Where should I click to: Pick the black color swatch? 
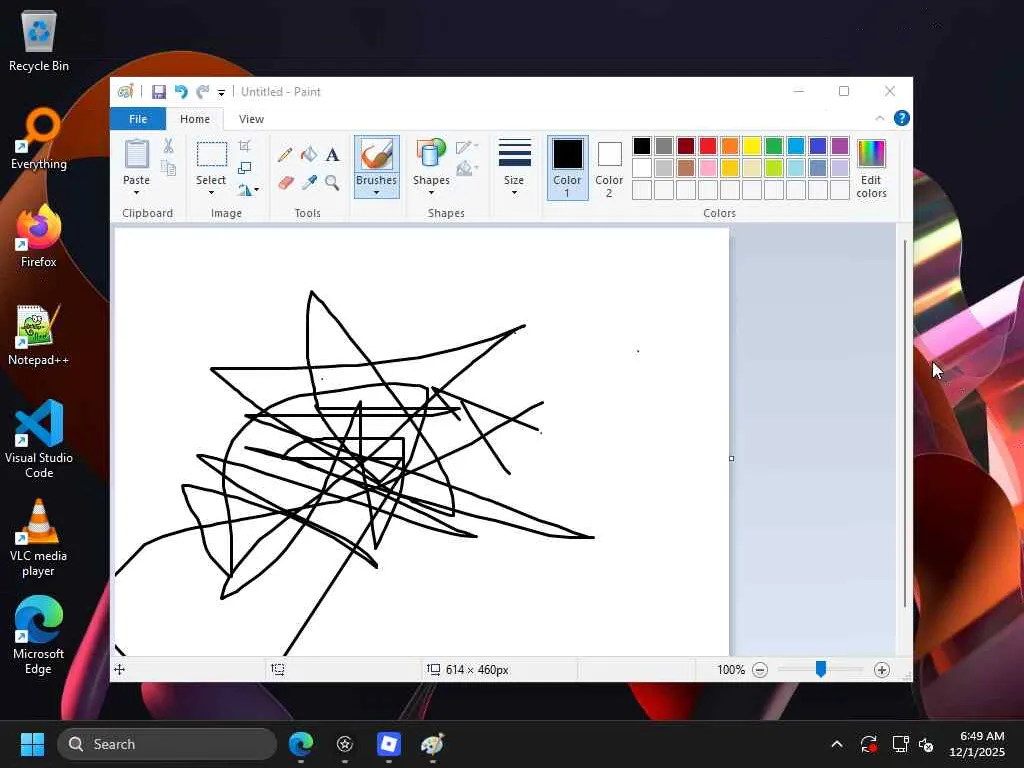(642, 146)
